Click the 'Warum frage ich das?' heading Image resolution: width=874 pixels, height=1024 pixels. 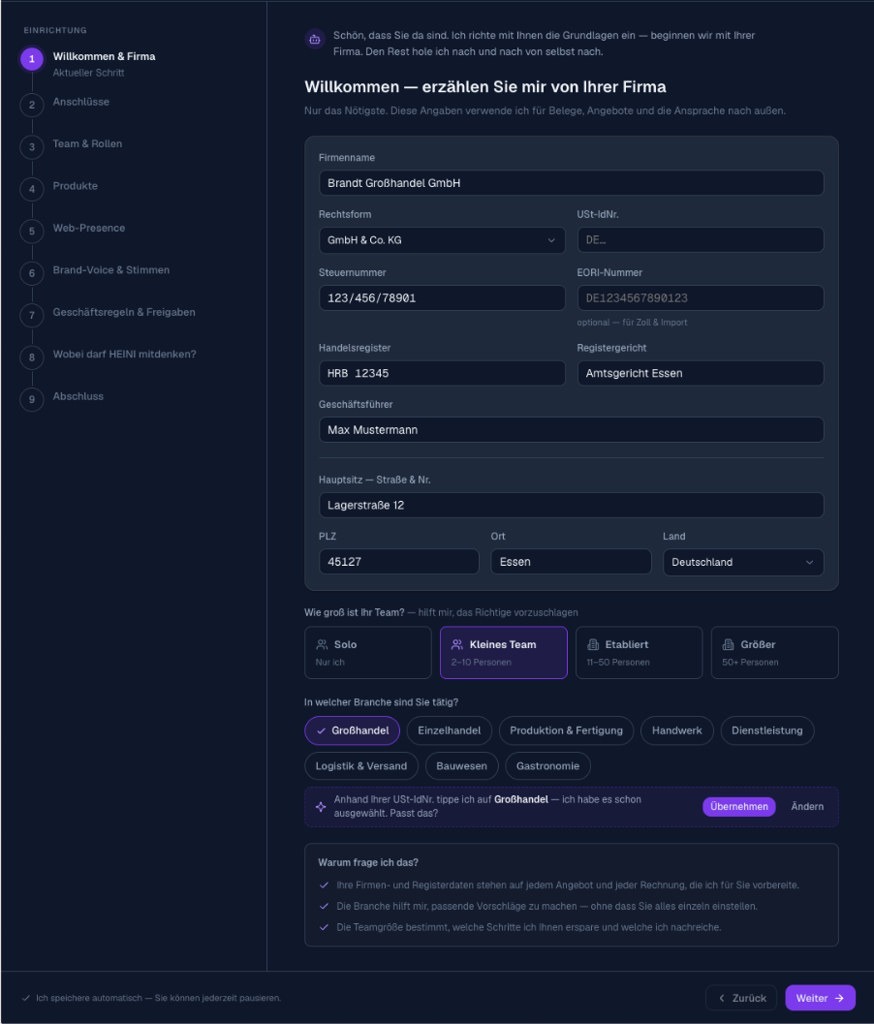pyautogui.click(x=368, y=863)
